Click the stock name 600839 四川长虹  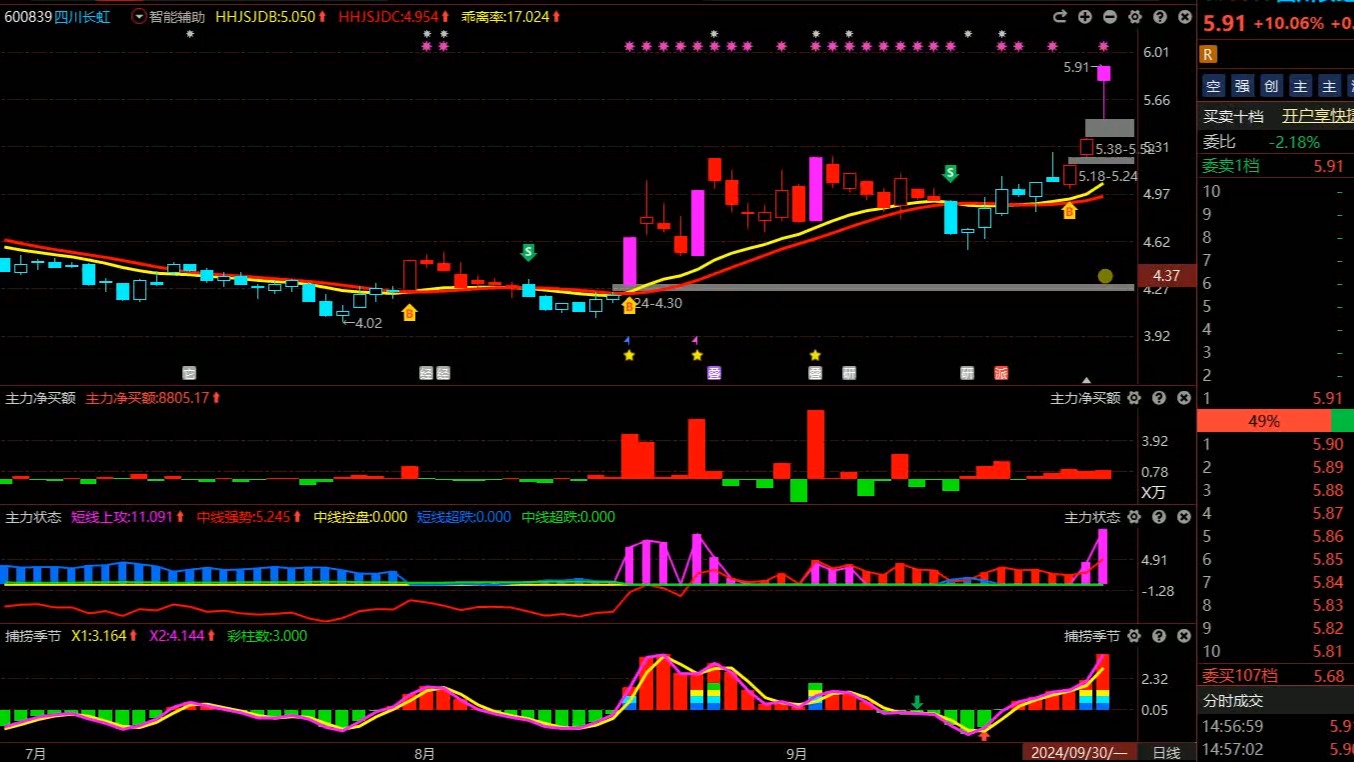click(56, 17)
